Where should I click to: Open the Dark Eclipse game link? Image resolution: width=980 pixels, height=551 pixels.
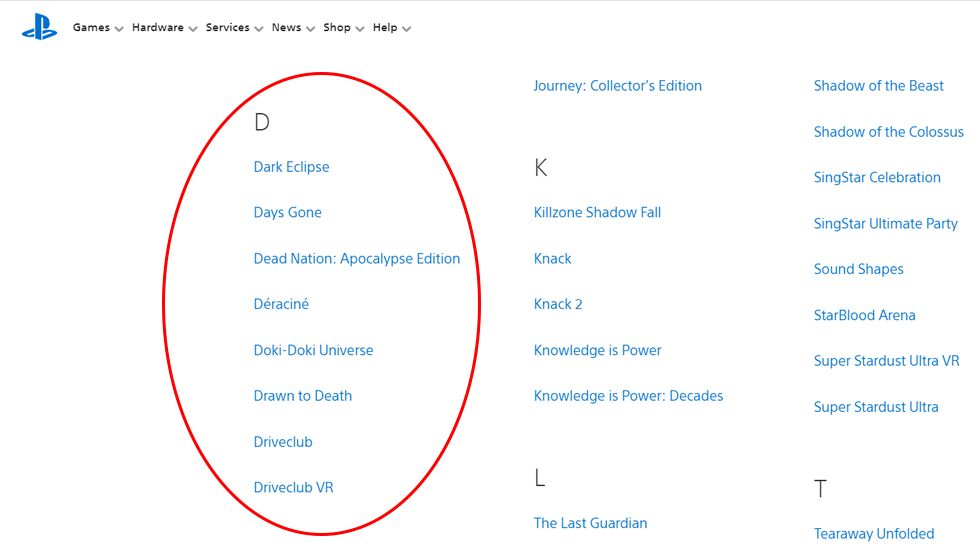291,167
